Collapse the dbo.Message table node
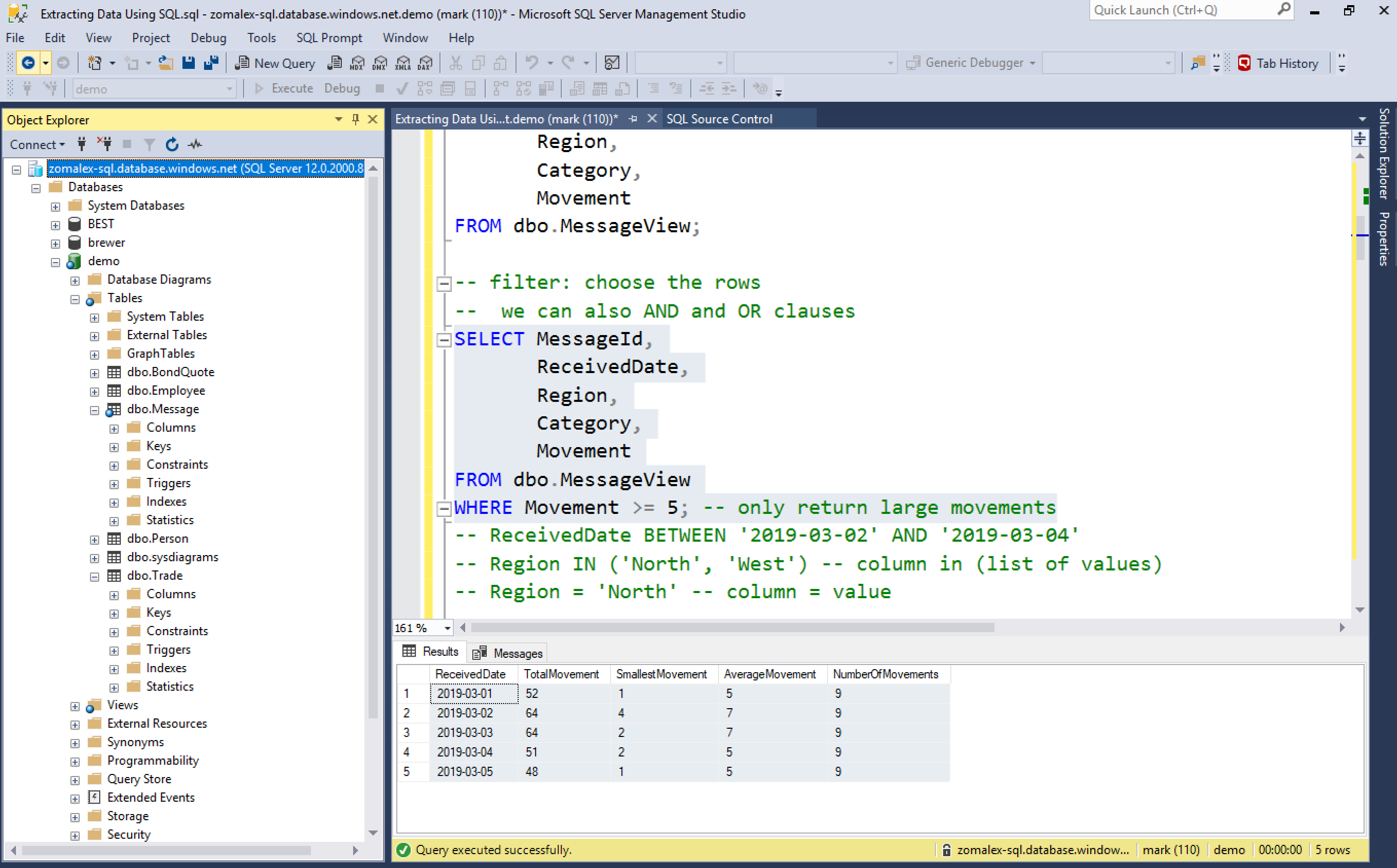The width and height of the screenshot is (1397, 868). [95, 410]
